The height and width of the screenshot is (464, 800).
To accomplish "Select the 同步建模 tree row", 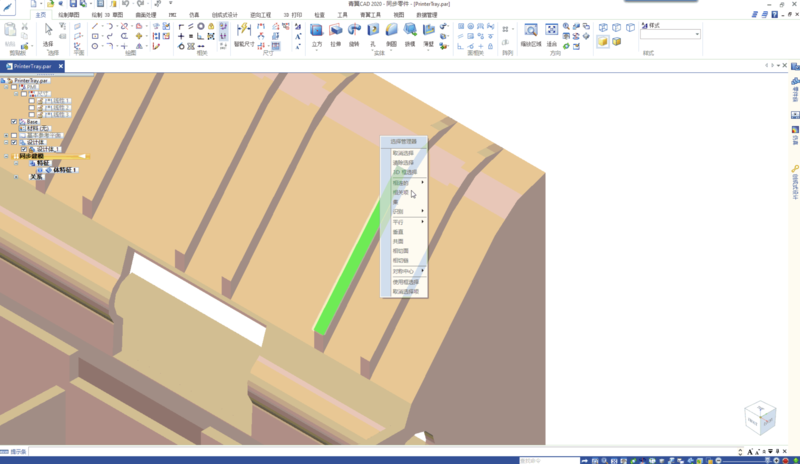I will tap(51, 156).
